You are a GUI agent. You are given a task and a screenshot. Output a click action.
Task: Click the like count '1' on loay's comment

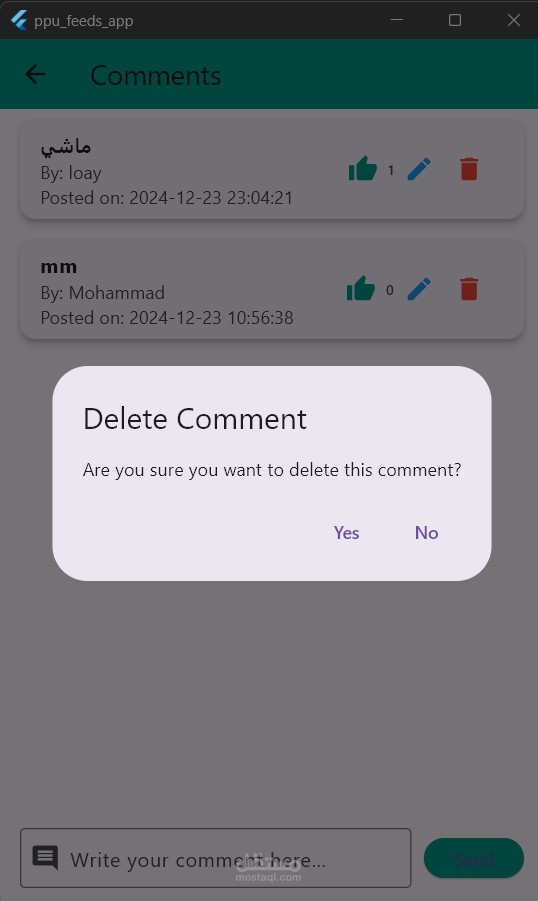coord(391,170)
